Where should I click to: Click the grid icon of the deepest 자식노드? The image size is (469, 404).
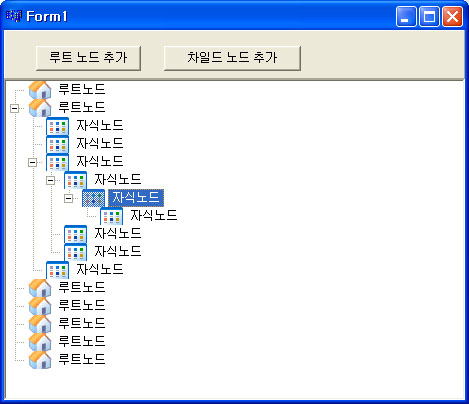[112, 216]
